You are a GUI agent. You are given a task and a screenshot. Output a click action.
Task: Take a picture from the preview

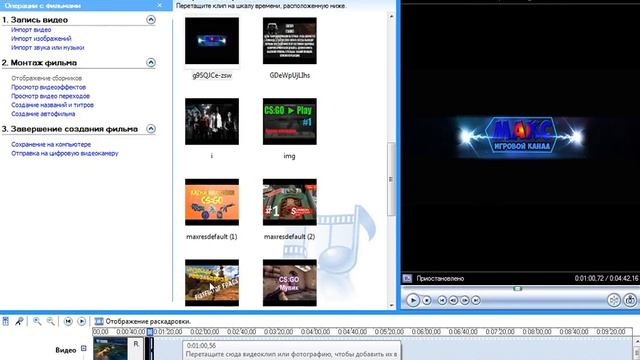tap(630, 300)
